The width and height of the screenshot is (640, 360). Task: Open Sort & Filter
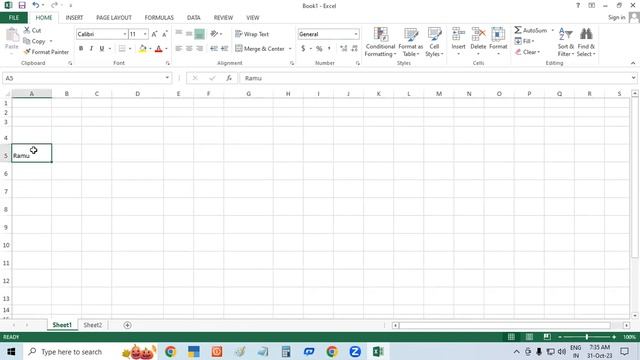[x=566, y=42]
